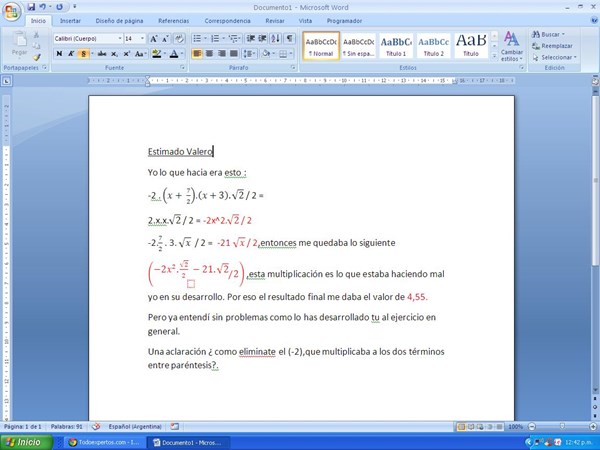Toggle bold (N) formatting
The image size is (600, 450).
59,54
